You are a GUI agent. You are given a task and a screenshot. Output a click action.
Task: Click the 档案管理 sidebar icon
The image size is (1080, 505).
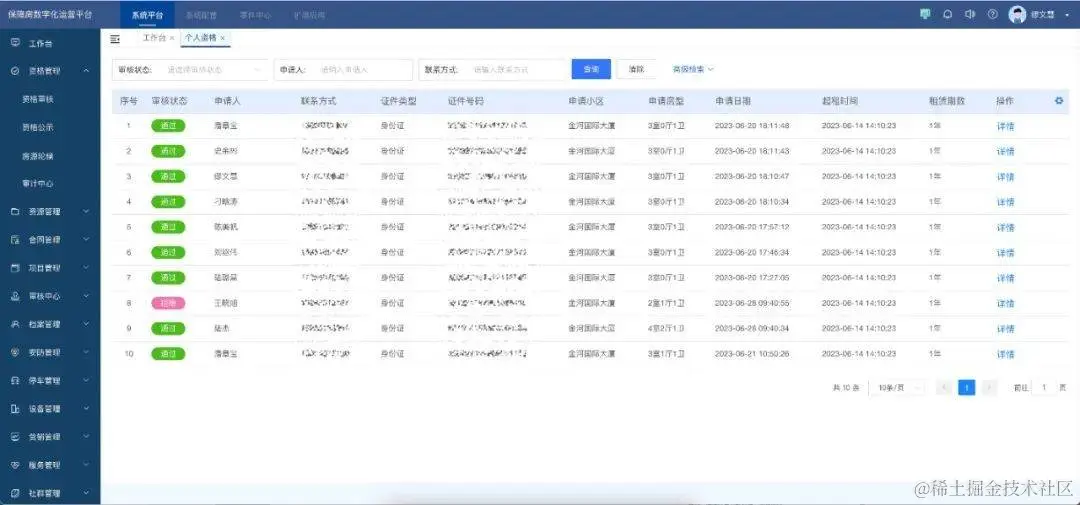point(15,324)
